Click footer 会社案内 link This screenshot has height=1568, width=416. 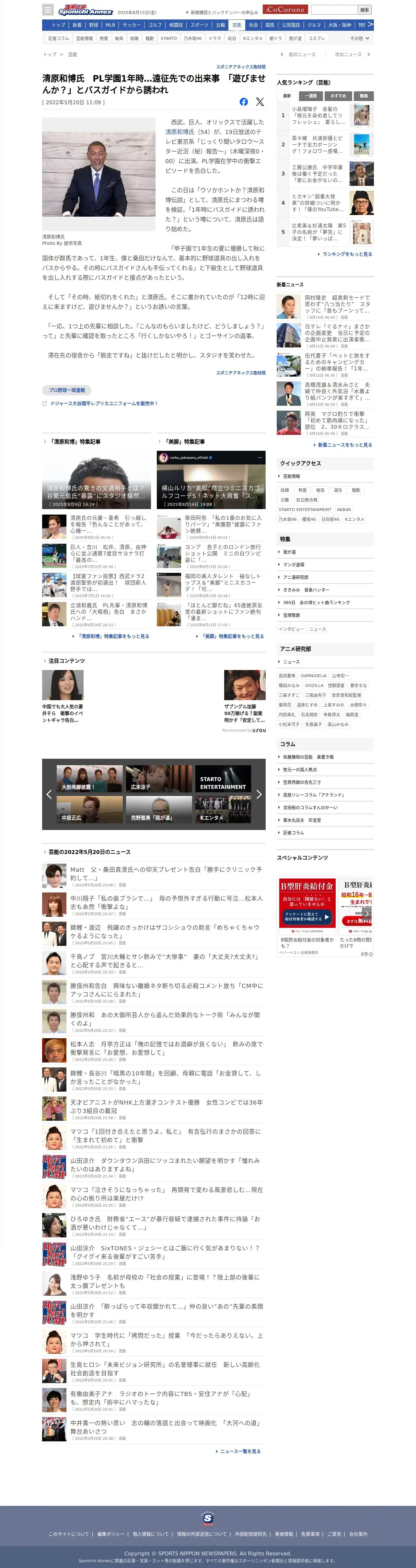click(x=358, y=1534)
